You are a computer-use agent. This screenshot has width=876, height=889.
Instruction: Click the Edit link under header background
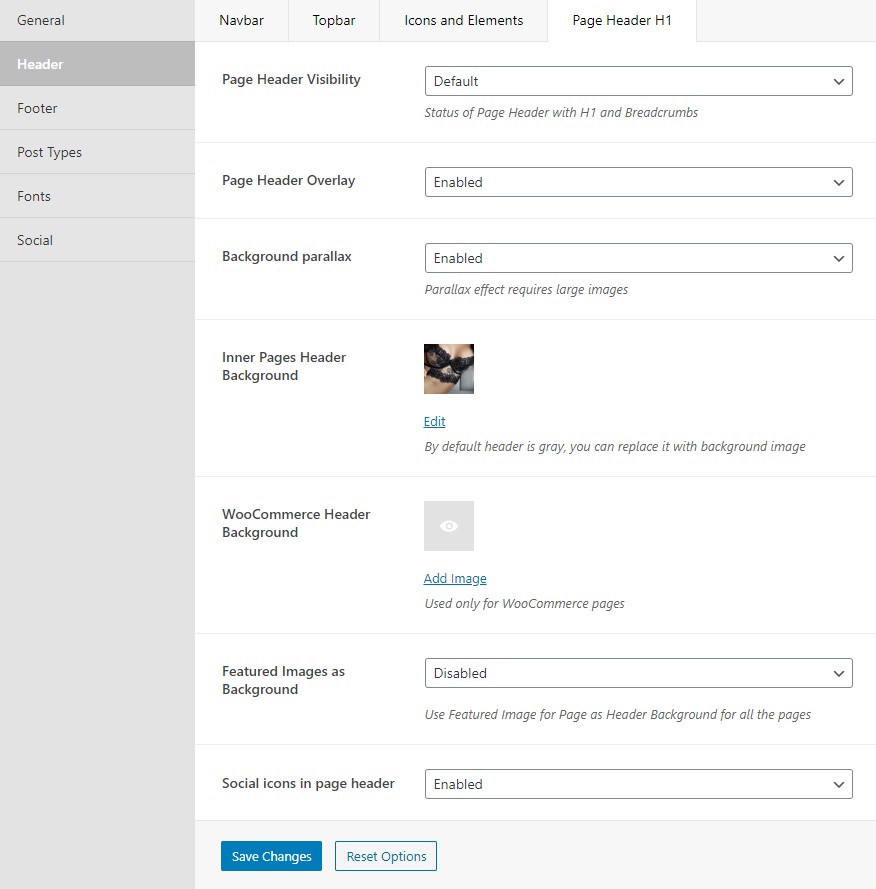434,421
